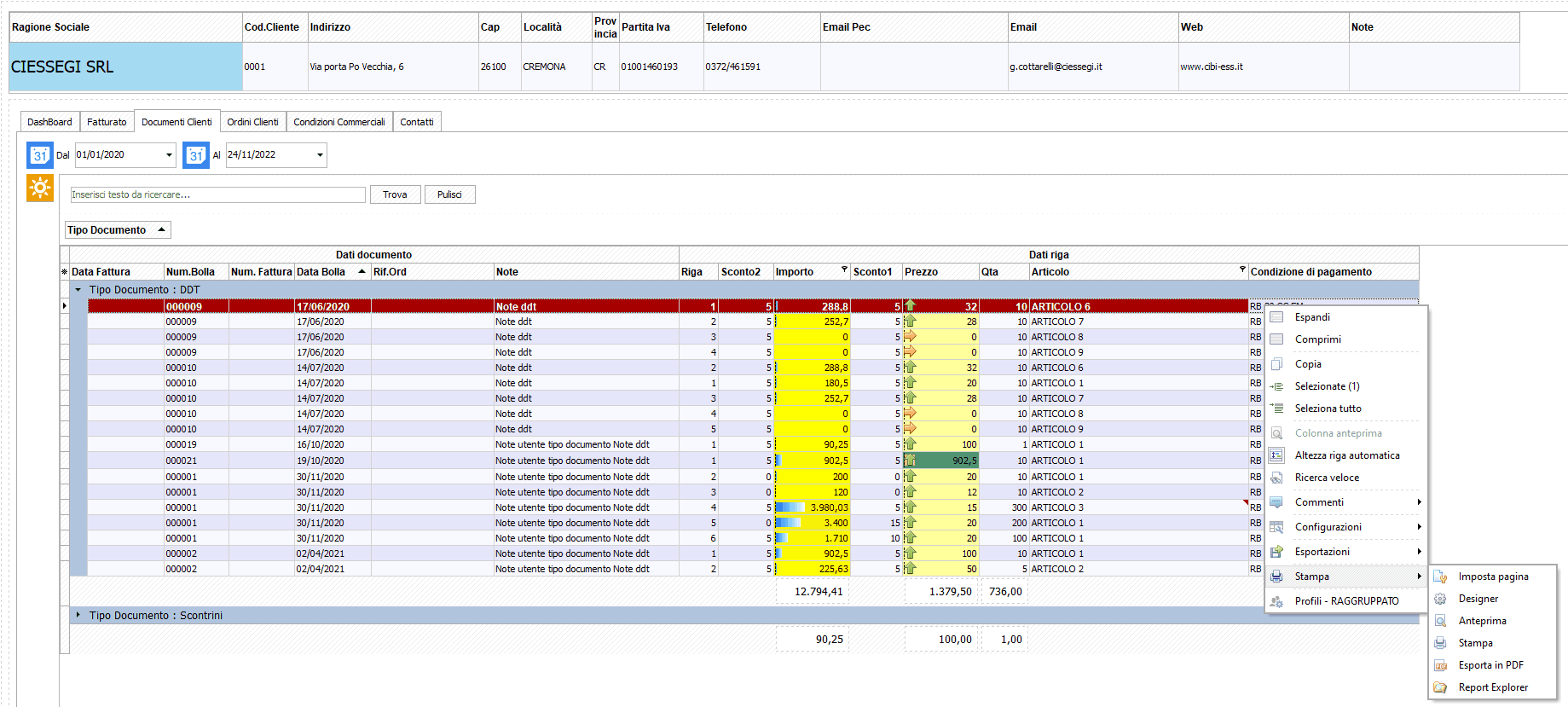Choose Anteprima from Stampa submenu
The image size is (1568, 707).
point(1482,621)
